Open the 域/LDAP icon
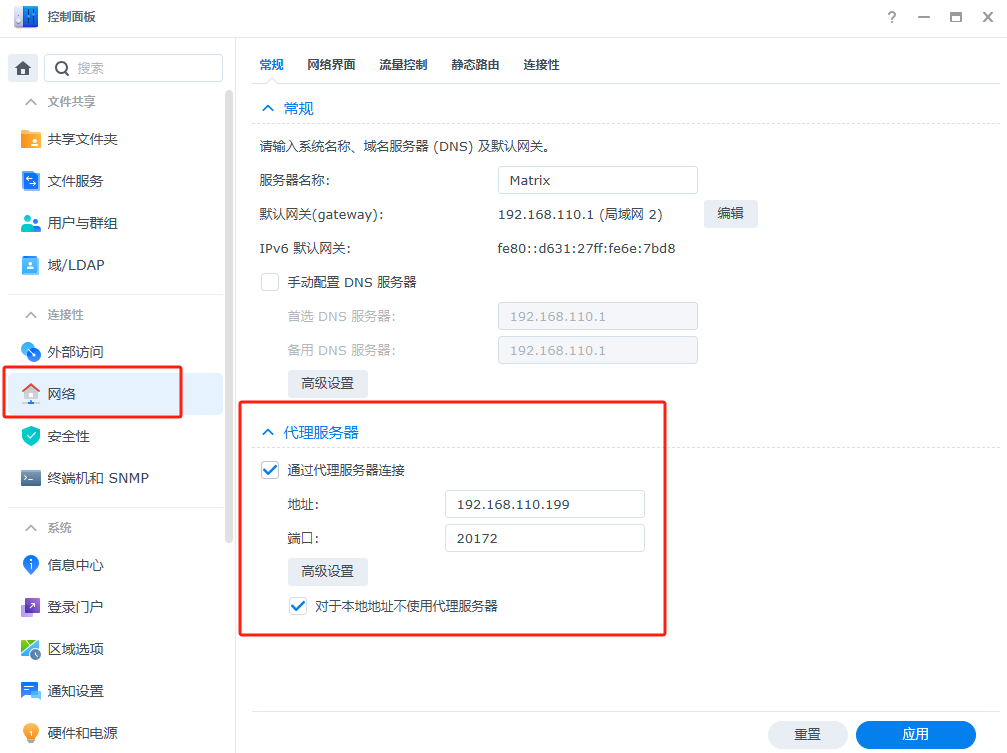The height and width of the screenshot is (753, 1007). [31, 265]
